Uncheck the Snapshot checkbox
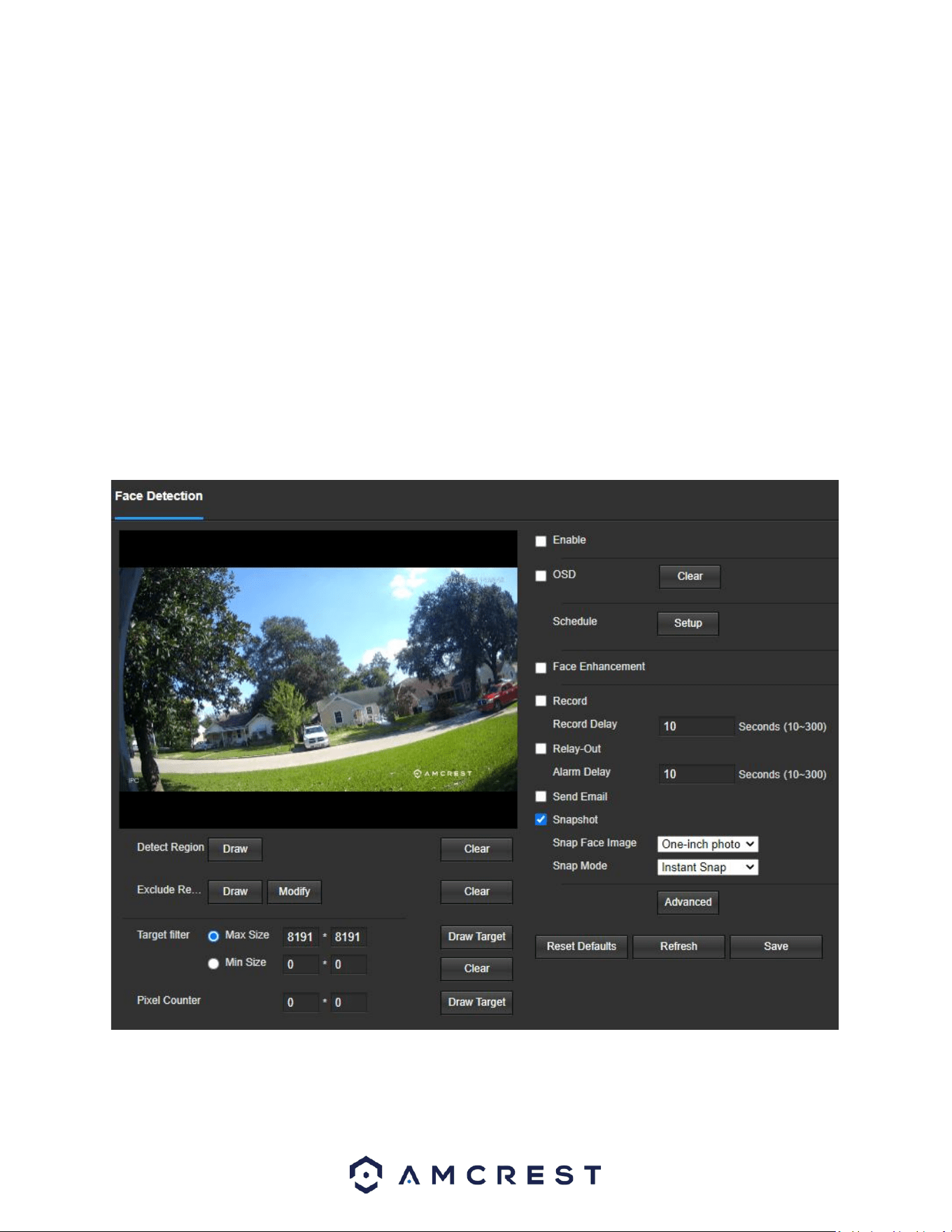 (x=541, y=820)
